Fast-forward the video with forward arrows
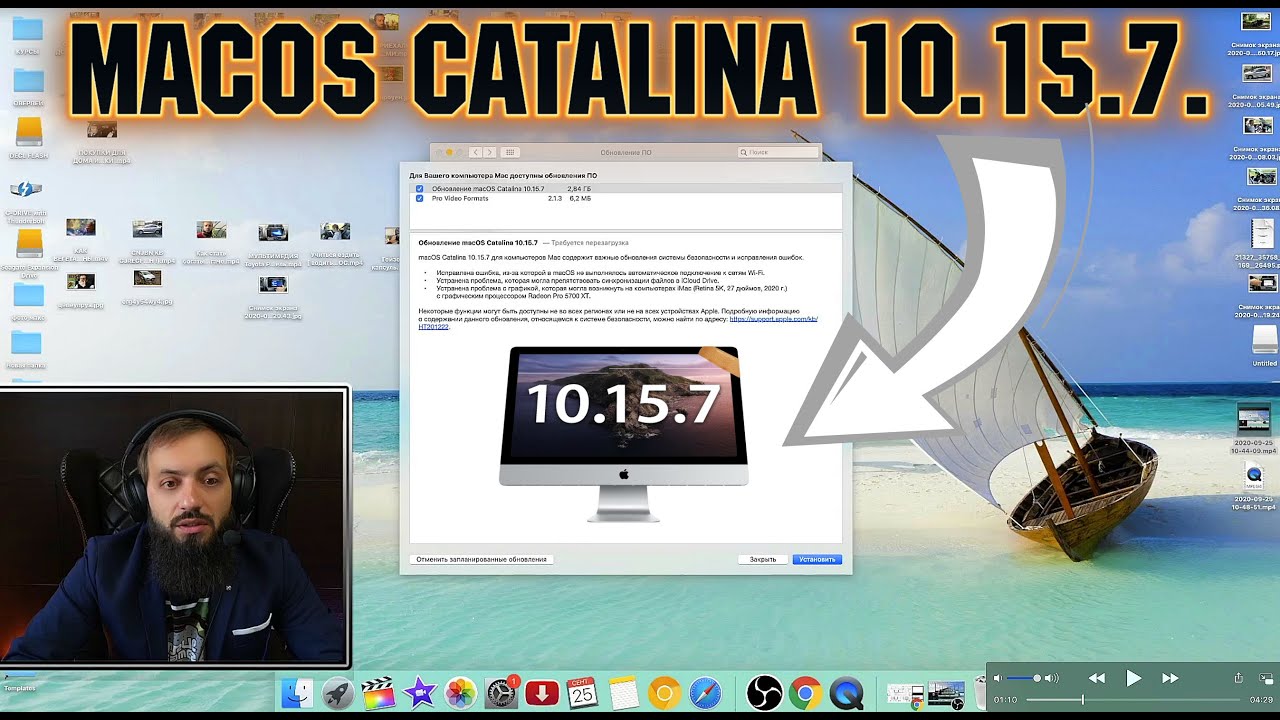This screenshot has height=720, width=1280. [1170, 678]
